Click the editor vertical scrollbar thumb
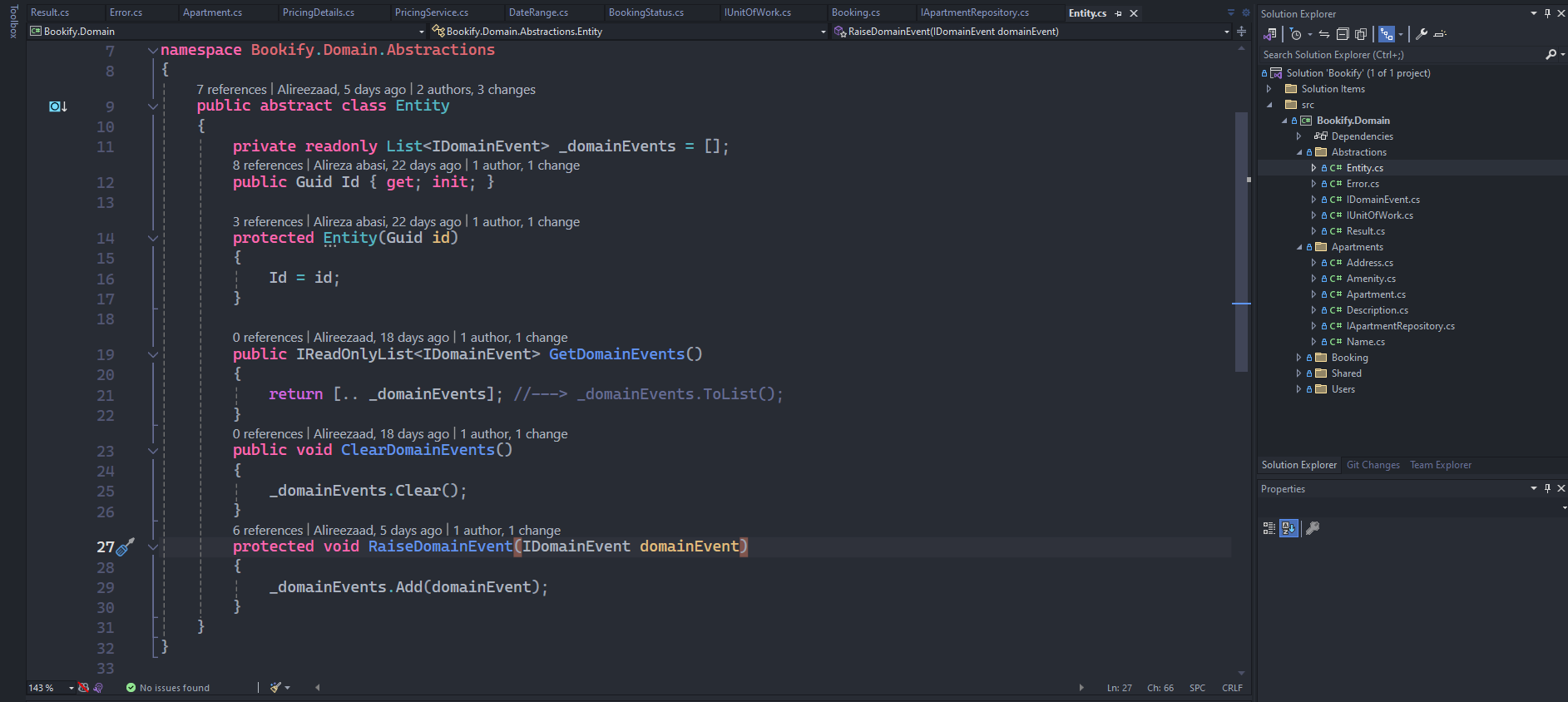 click(x=1241, y=241)
